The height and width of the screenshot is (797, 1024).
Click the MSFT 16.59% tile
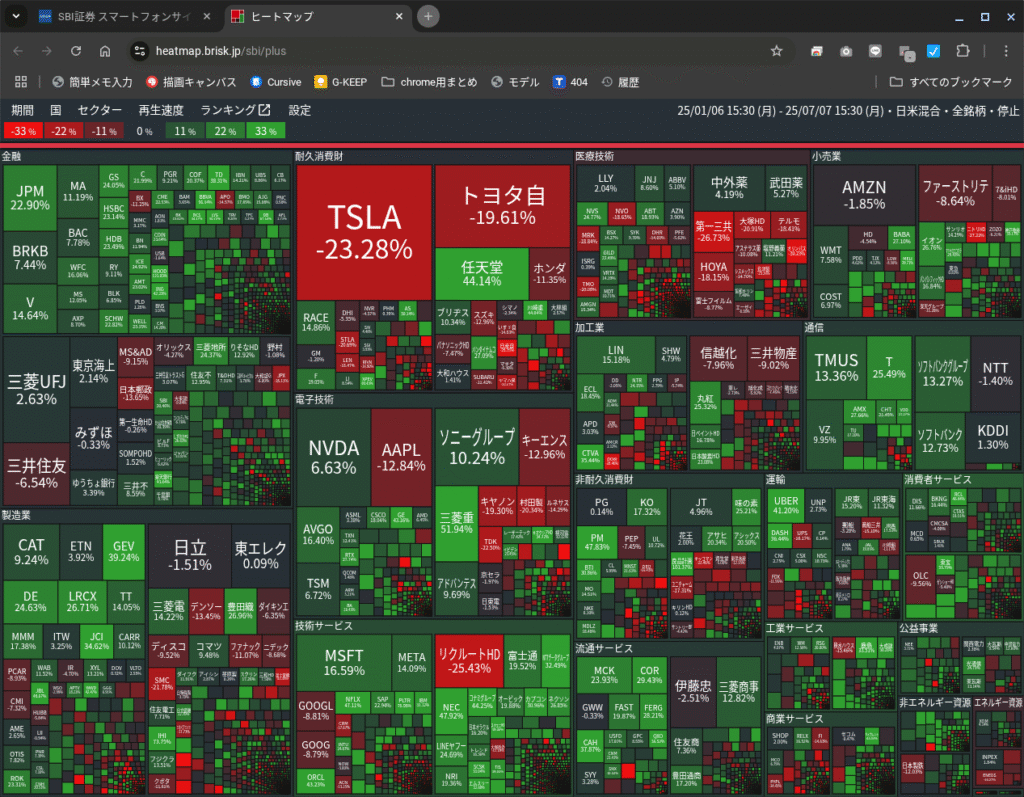point(344,662)
